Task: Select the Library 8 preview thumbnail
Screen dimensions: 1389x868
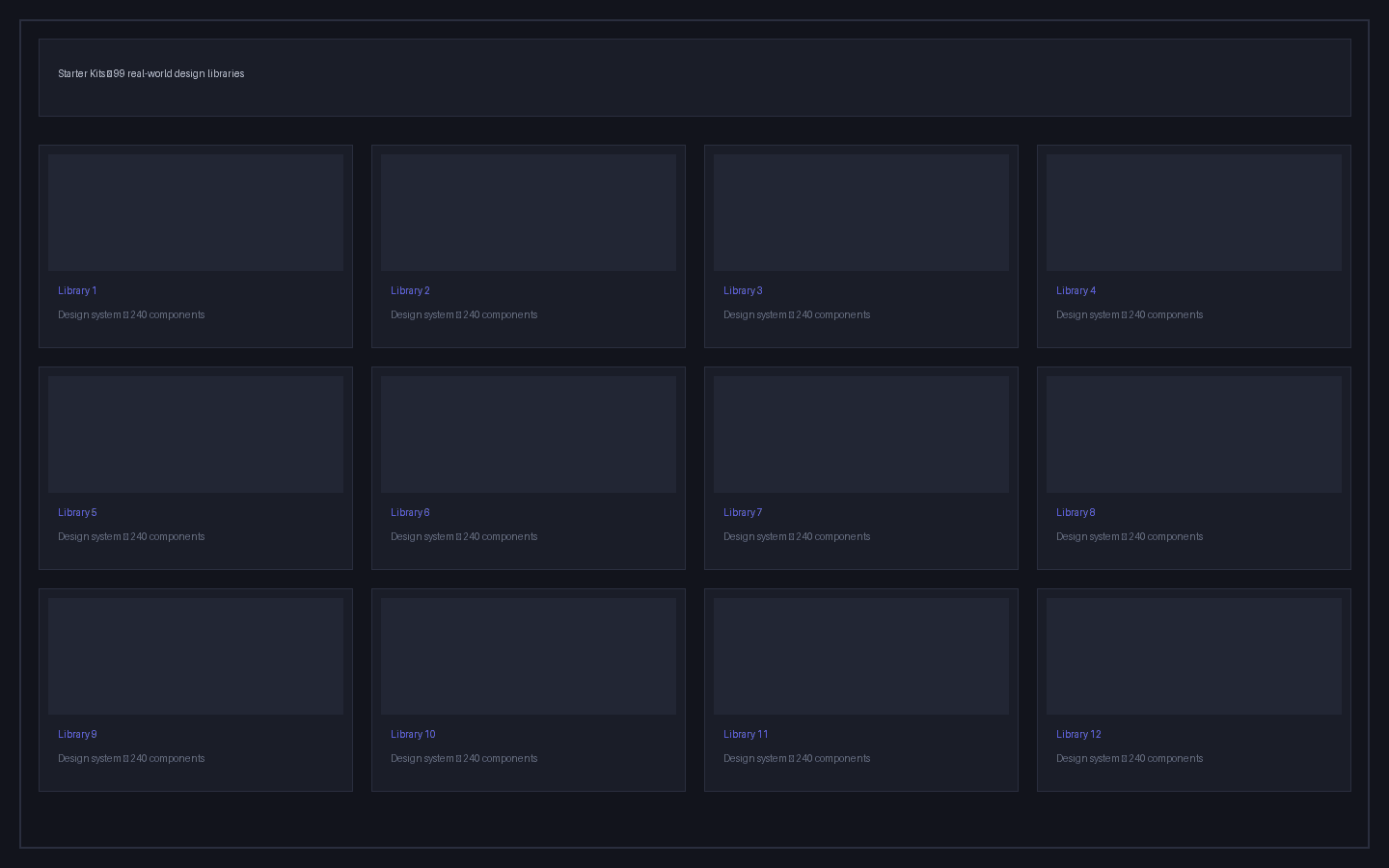Action: point(1194,434)
